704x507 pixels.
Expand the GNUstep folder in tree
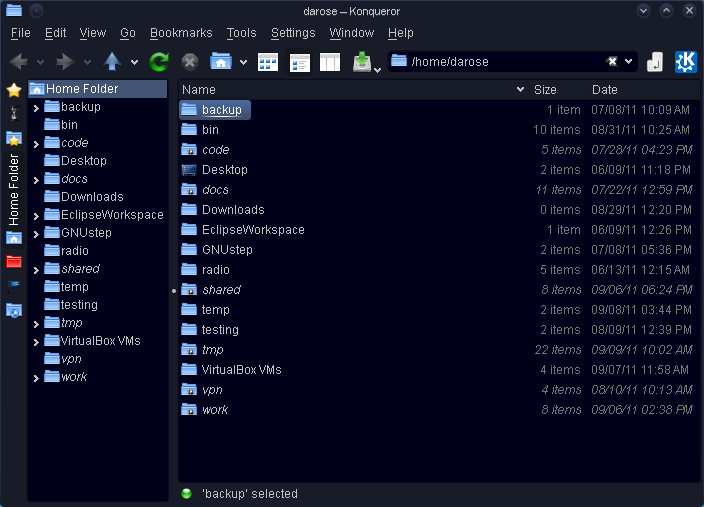click(36, 234)
